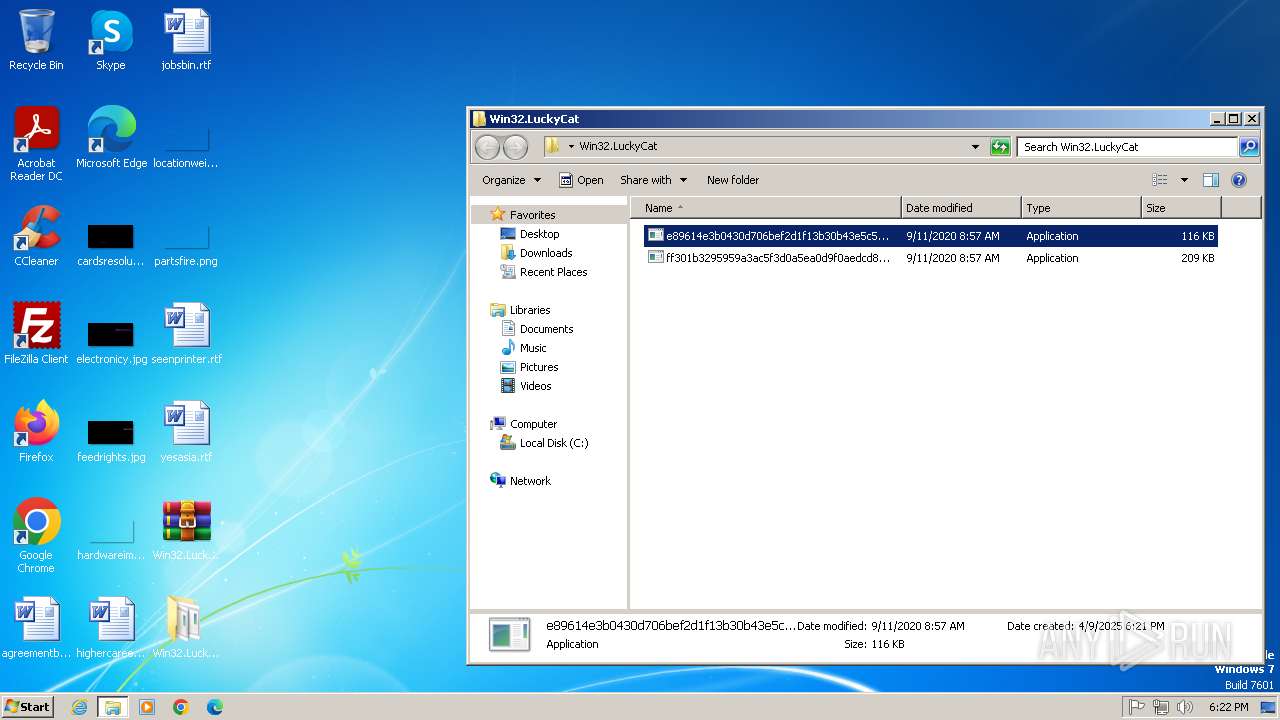This screenshot has width=1280, height=720.
Task: Select the agreement document icon on desktop
Action: [36, 627]
